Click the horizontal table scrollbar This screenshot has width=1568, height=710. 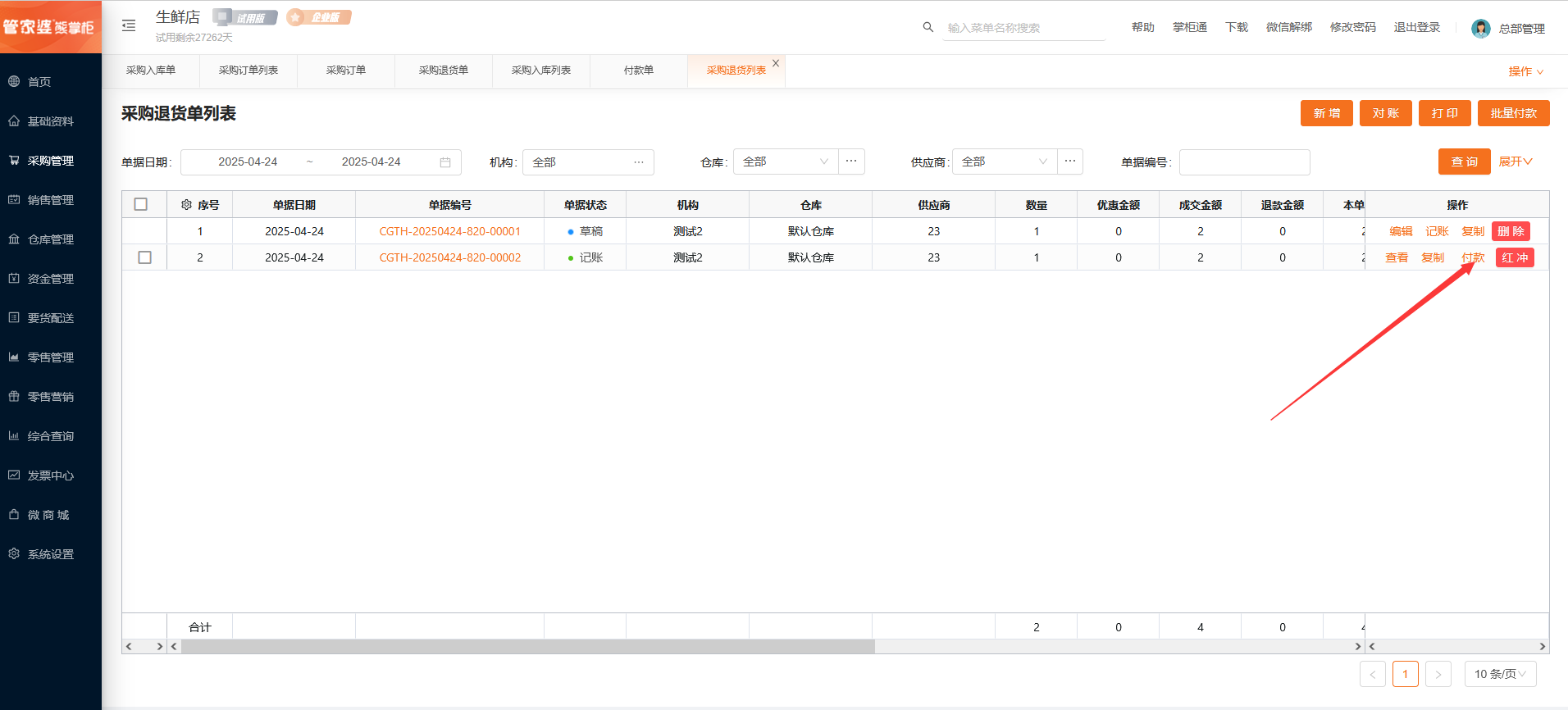pos(528,647)
